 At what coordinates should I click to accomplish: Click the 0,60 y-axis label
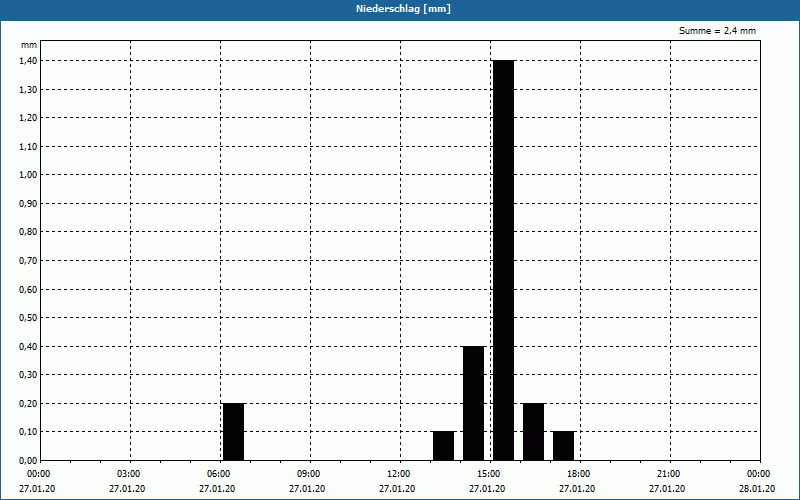29,289
